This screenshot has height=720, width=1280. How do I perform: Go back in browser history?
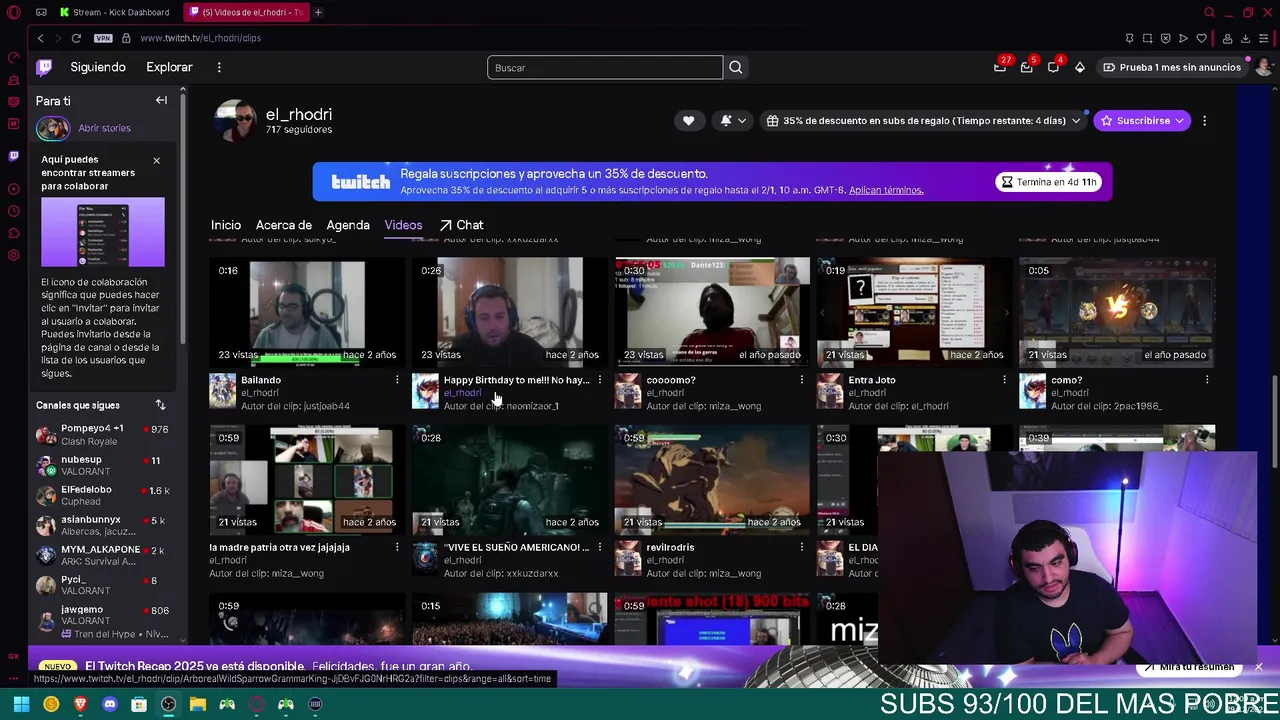(40, 38)
